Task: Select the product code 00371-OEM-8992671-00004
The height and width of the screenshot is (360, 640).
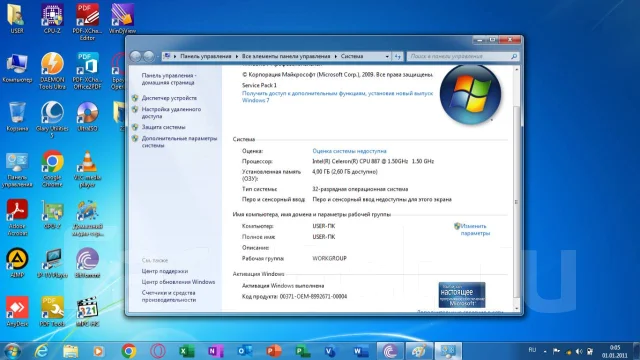Action: click(313, 296)
